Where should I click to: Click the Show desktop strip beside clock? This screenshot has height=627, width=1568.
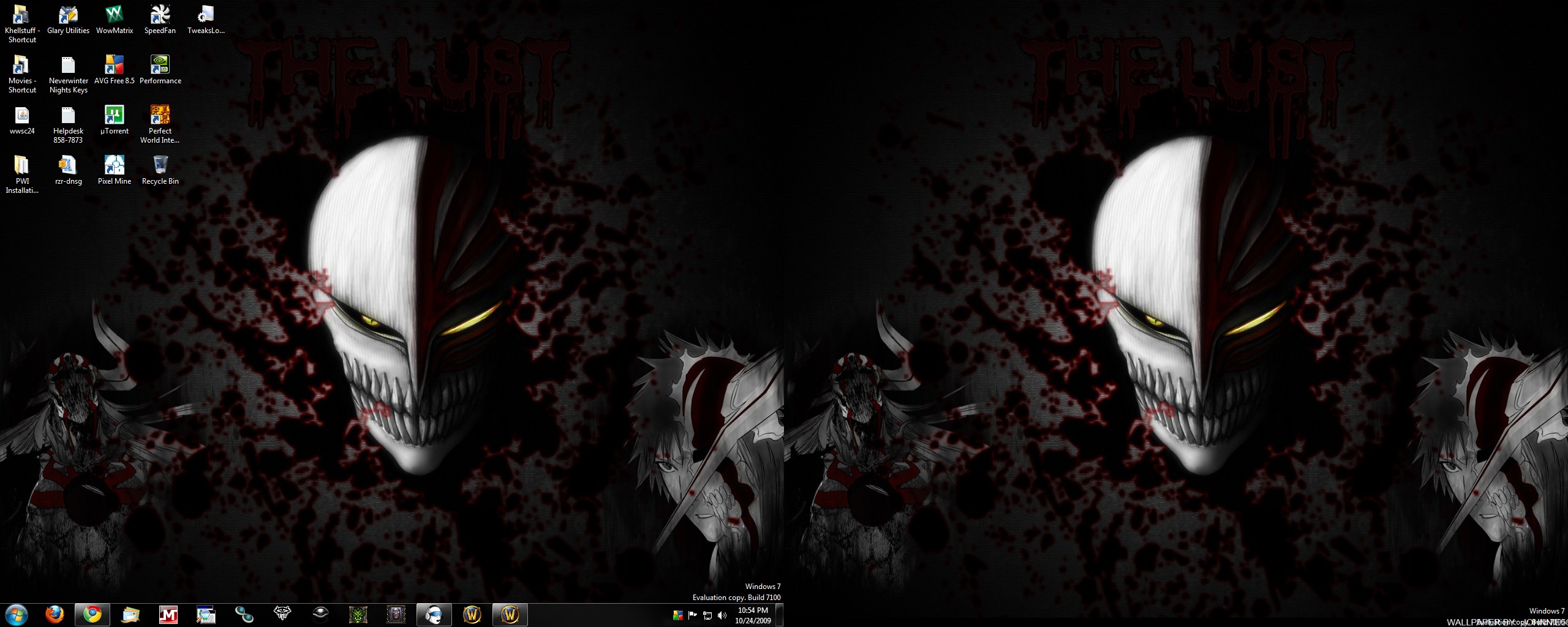[x=779, y=615]
